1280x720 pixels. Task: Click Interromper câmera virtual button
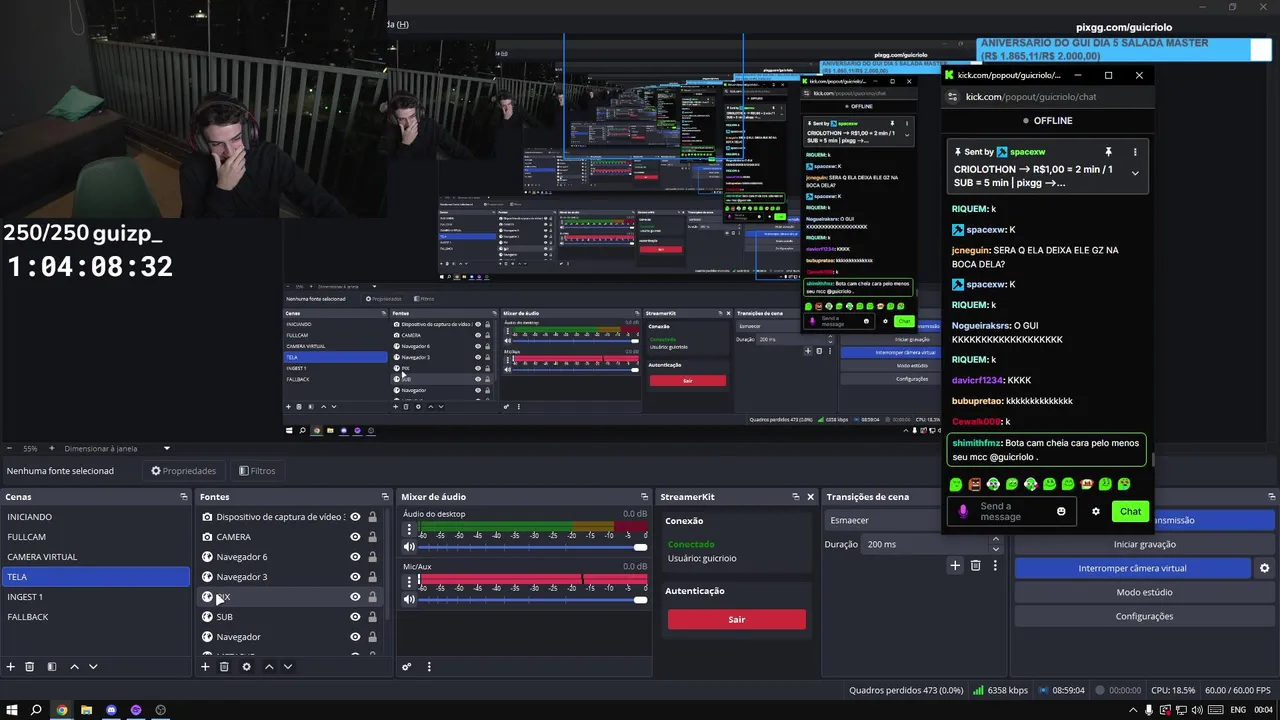pyautogui.click(x=1132, y=568)
